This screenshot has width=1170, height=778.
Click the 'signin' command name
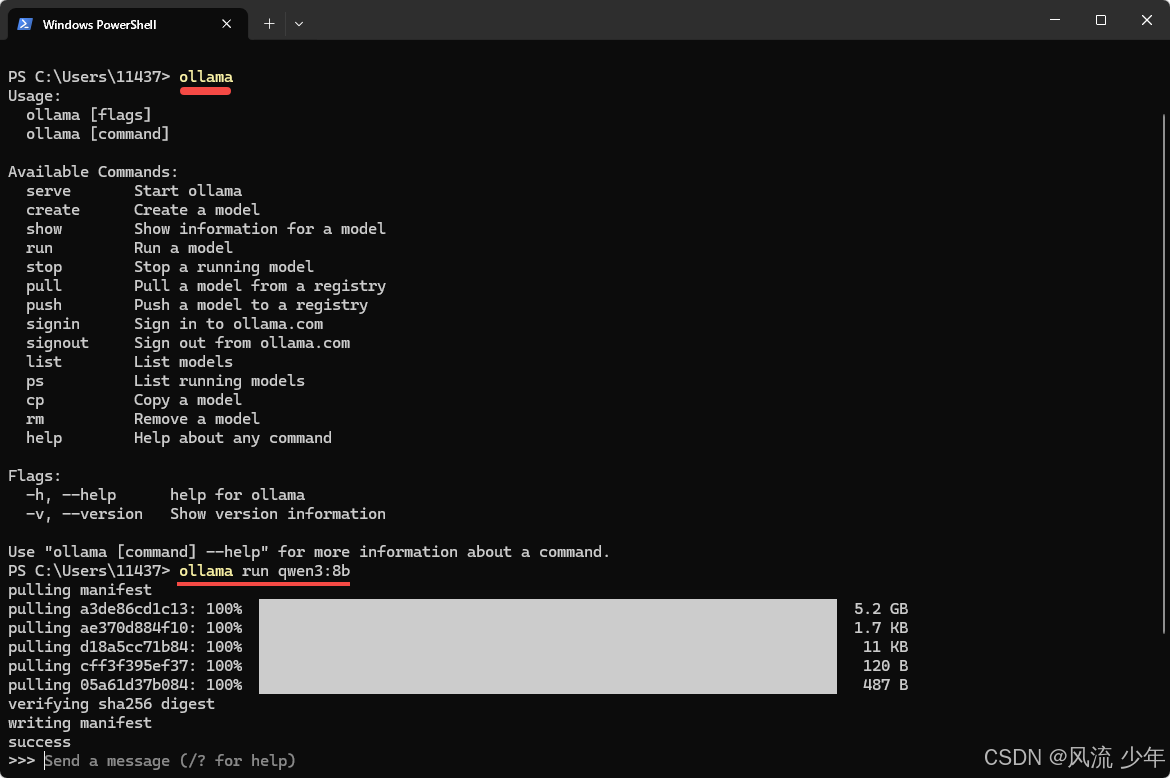point(53,324)
